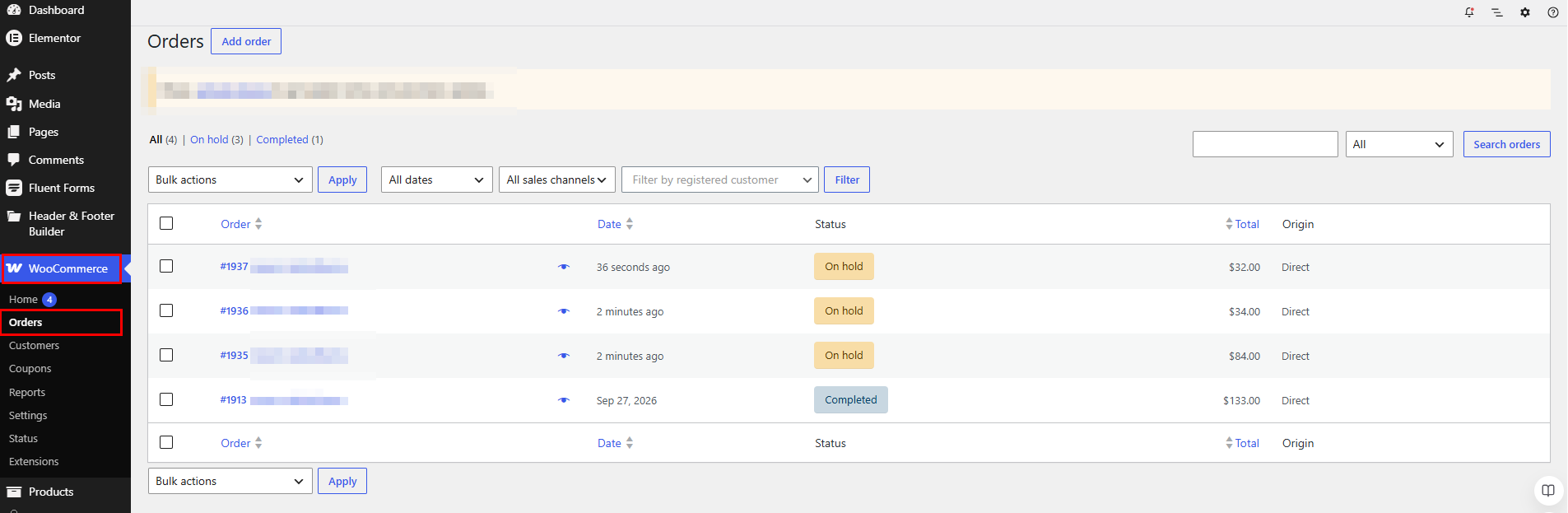Click the On hold badge for order #1937
1568x513 pixels.
(844, 267)
